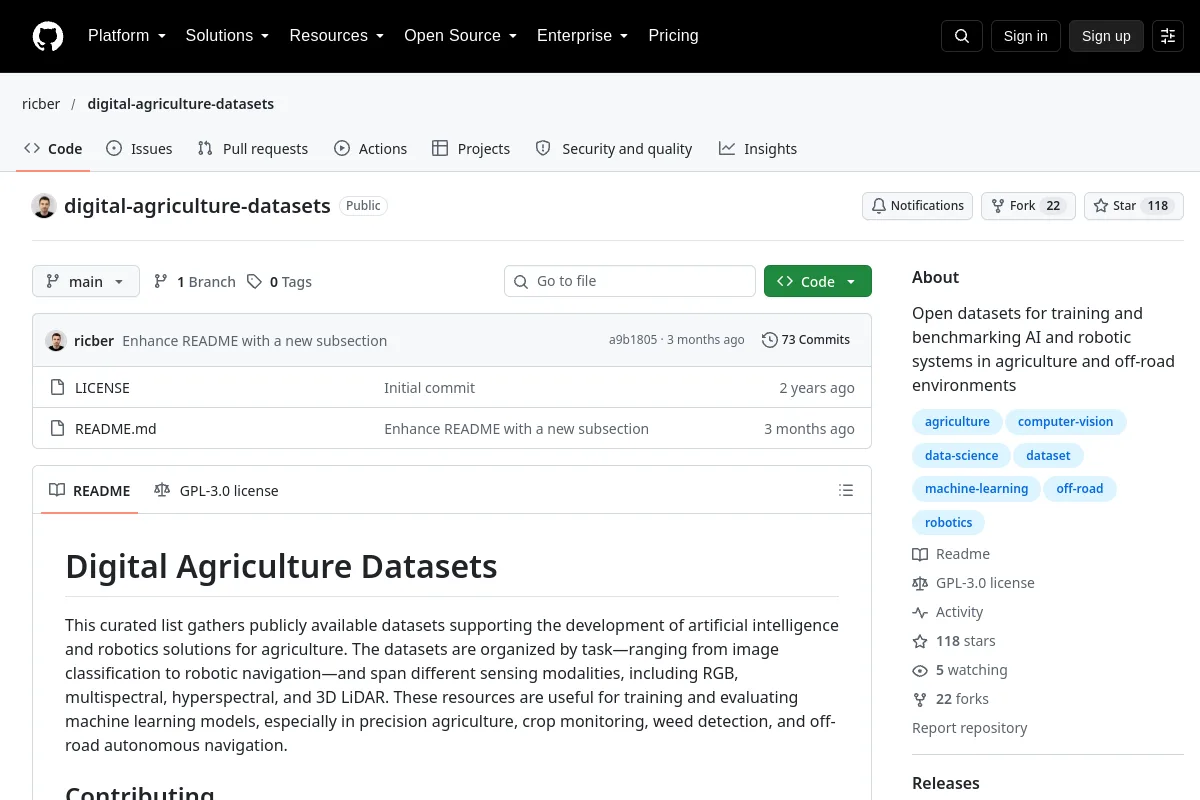This screenshot has height=800, width=1200.
Task: Open the 0 Tags link
Action: [280, 282]
